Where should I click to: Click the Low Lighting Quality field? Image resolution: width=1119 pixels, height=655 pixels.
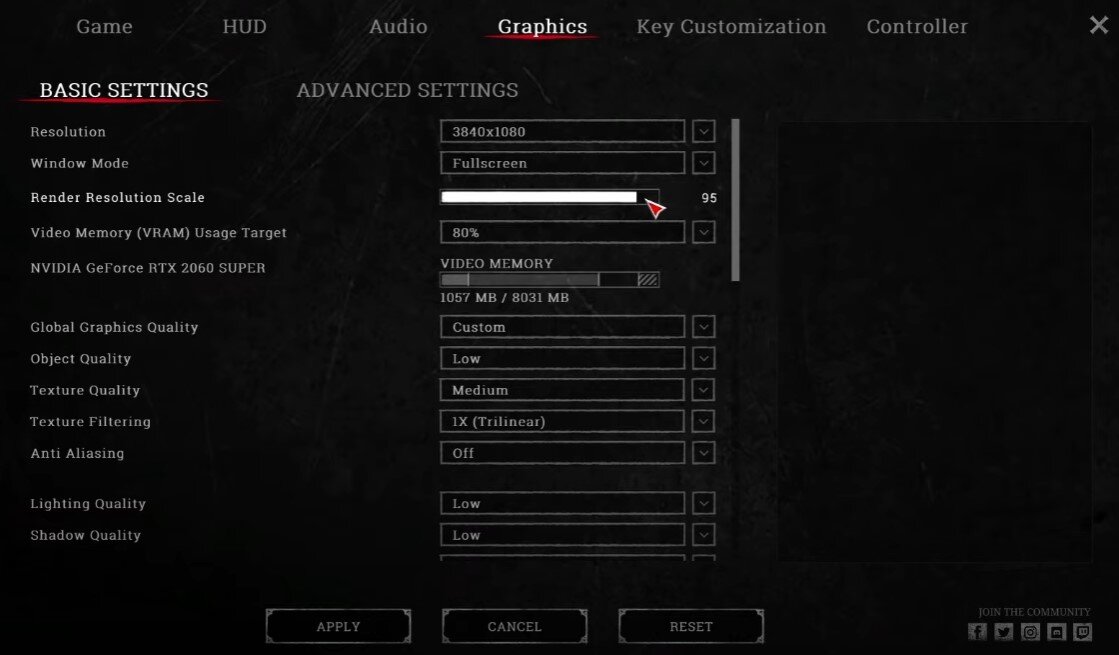coord(562,503)
